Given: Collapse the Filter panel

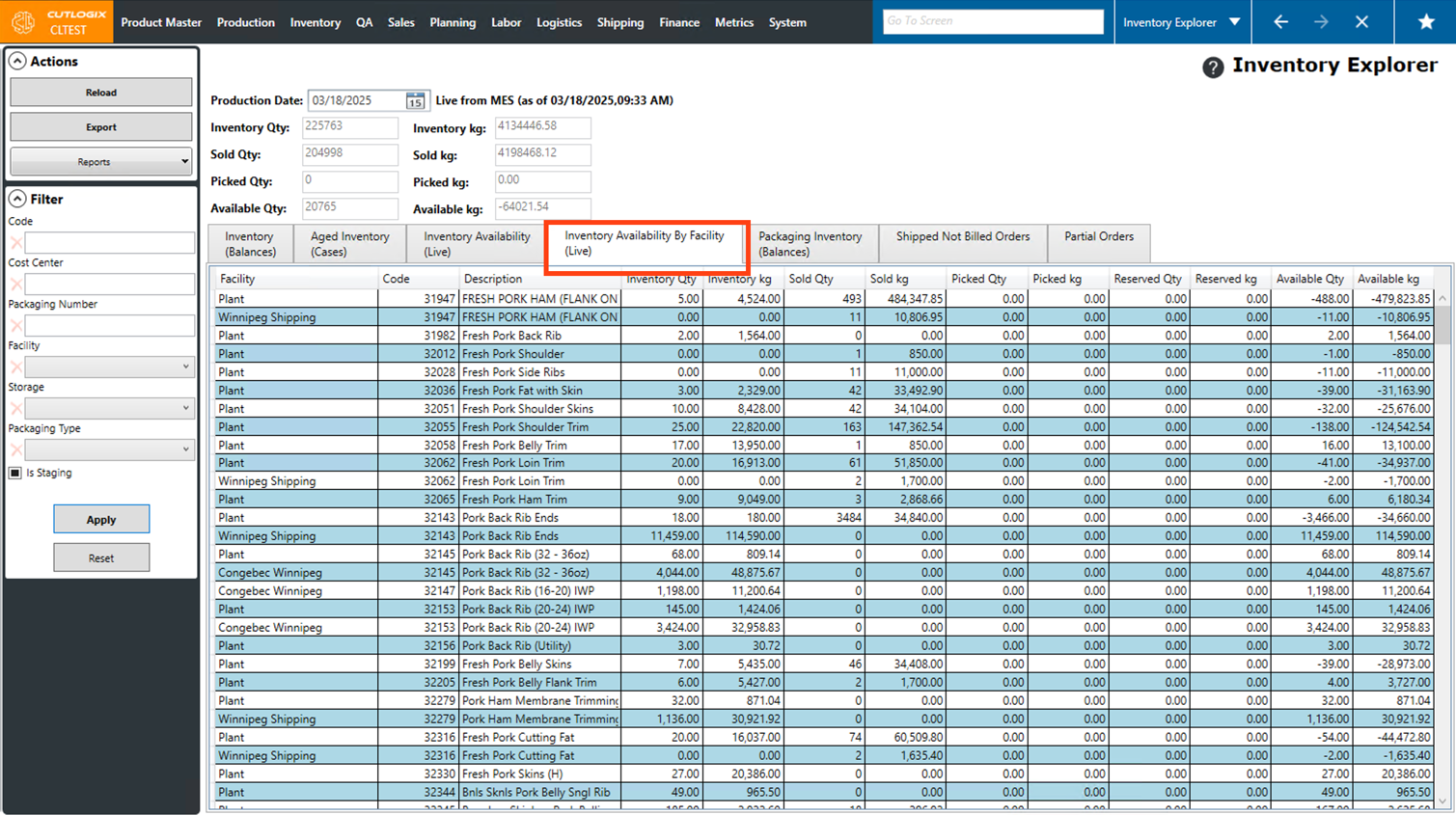Looking at the screenshot, I should click(x=17, y=199).
